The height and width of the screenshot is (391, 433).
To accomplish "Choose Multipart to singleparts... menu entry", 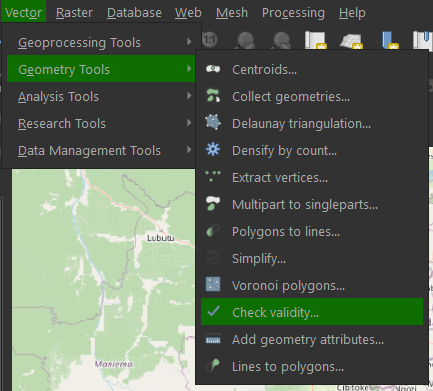I will (x=312, y=205).
